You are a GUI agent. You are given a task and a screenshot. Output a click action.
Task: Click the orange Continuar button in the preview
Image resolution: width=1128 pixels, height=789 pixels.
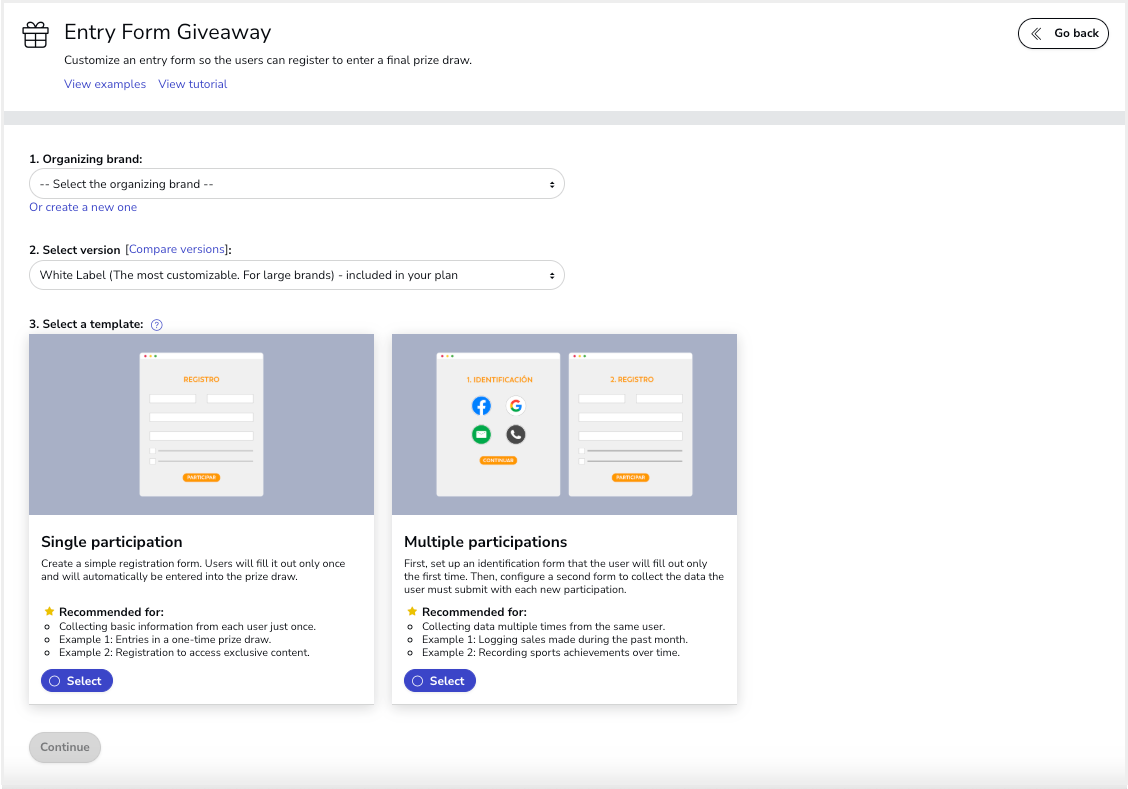click(x=497, y=460)
